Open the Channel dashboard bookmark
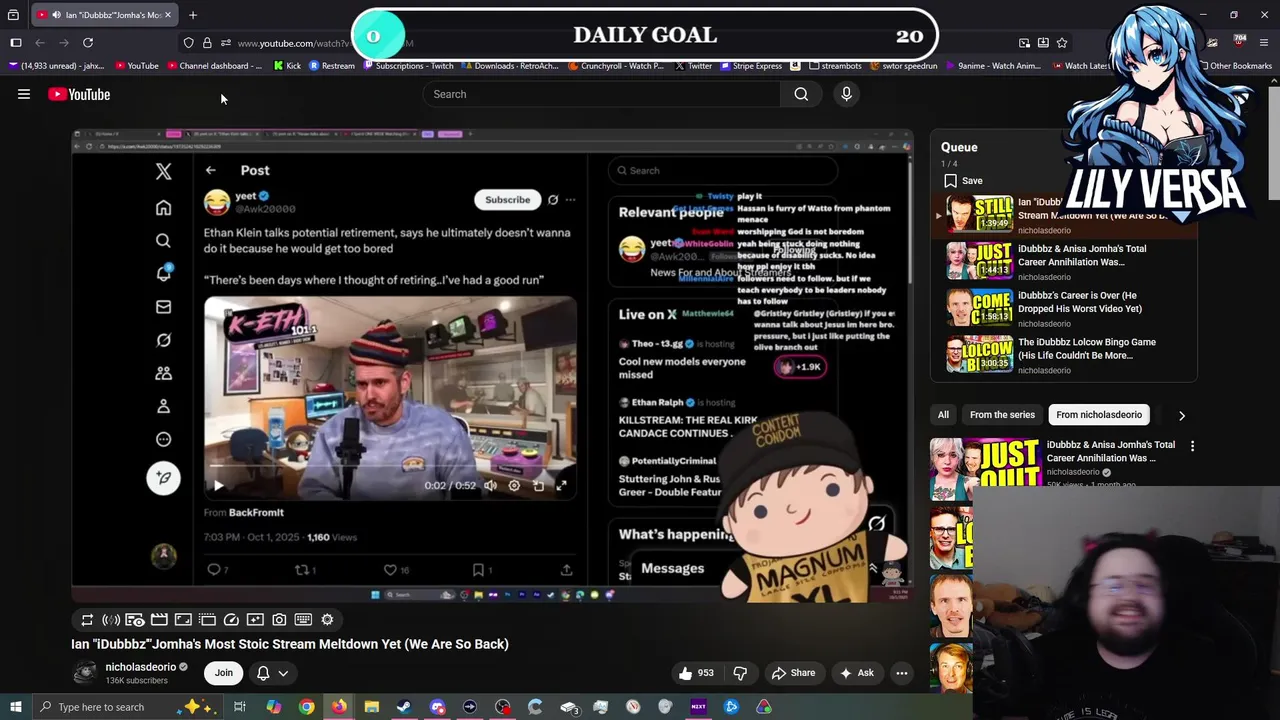This screenshot has height=720, width=1280. [214, 66]
